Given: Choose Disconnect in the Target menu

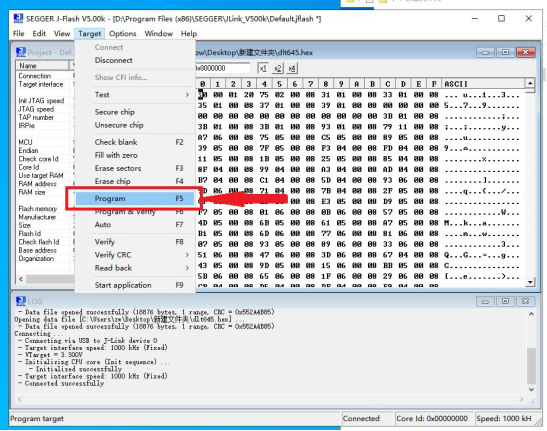Looking at the screenshot, I should pos(135,60).
